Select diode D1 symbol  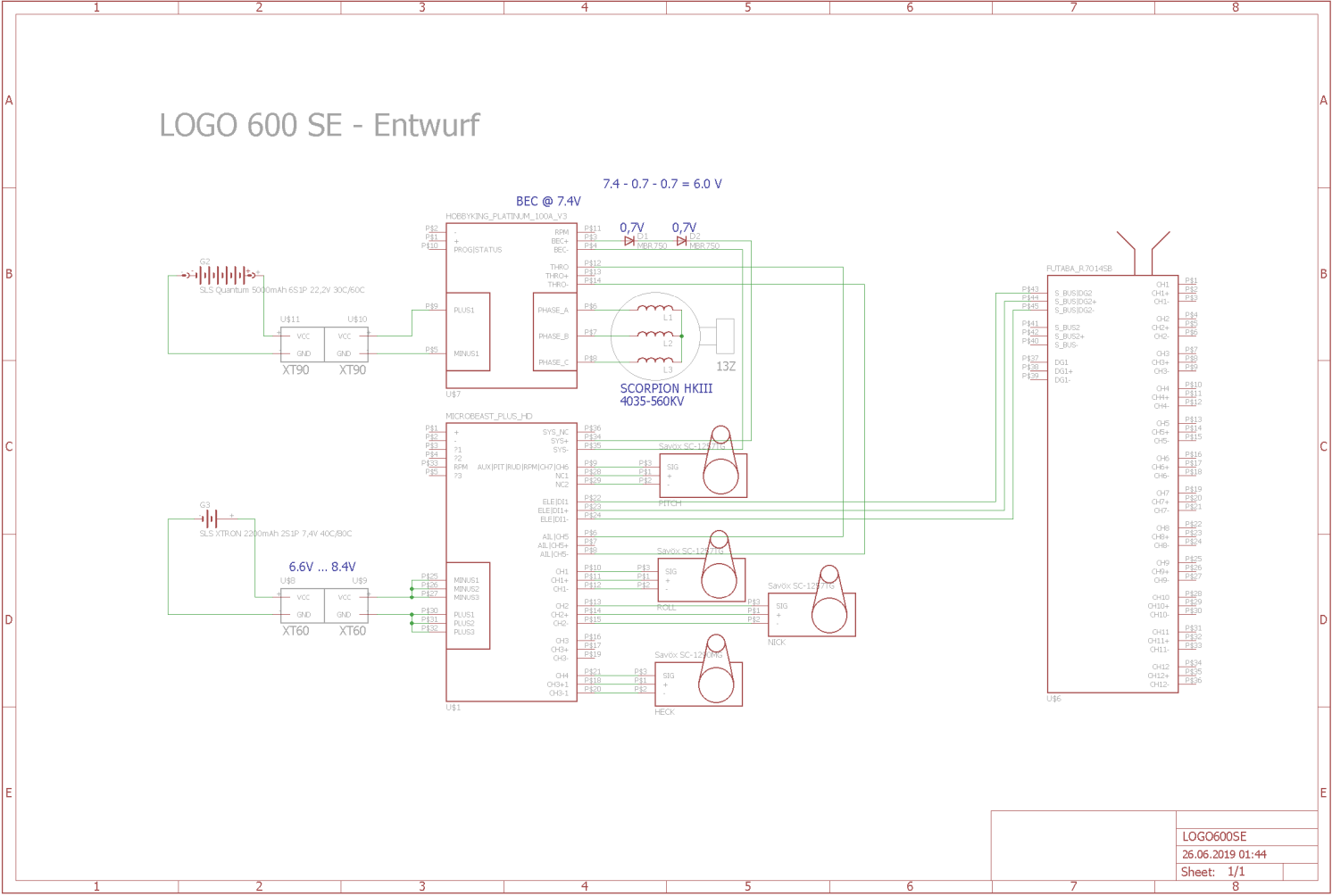(629, 241)
